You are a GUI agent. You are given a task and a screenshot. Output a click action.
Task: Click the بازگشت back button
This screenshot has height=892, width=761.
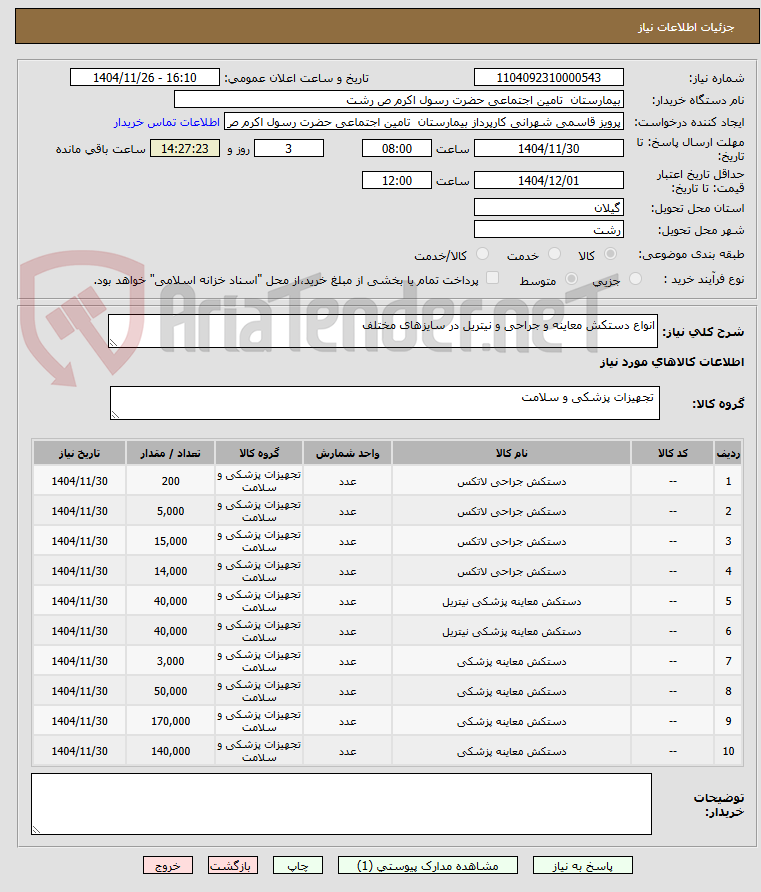(x=233, y=865)
